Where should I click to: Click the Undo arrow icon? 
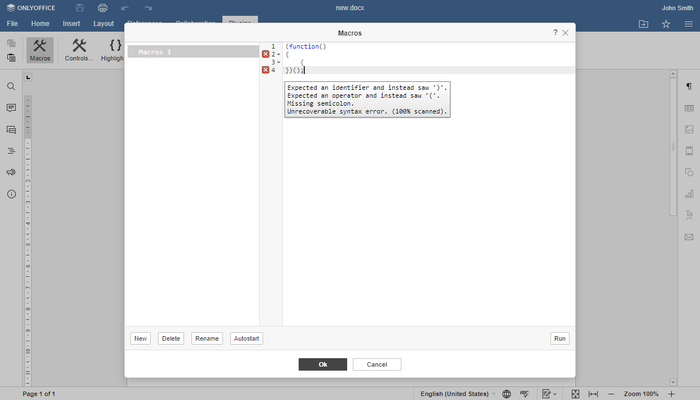[125, 8]
